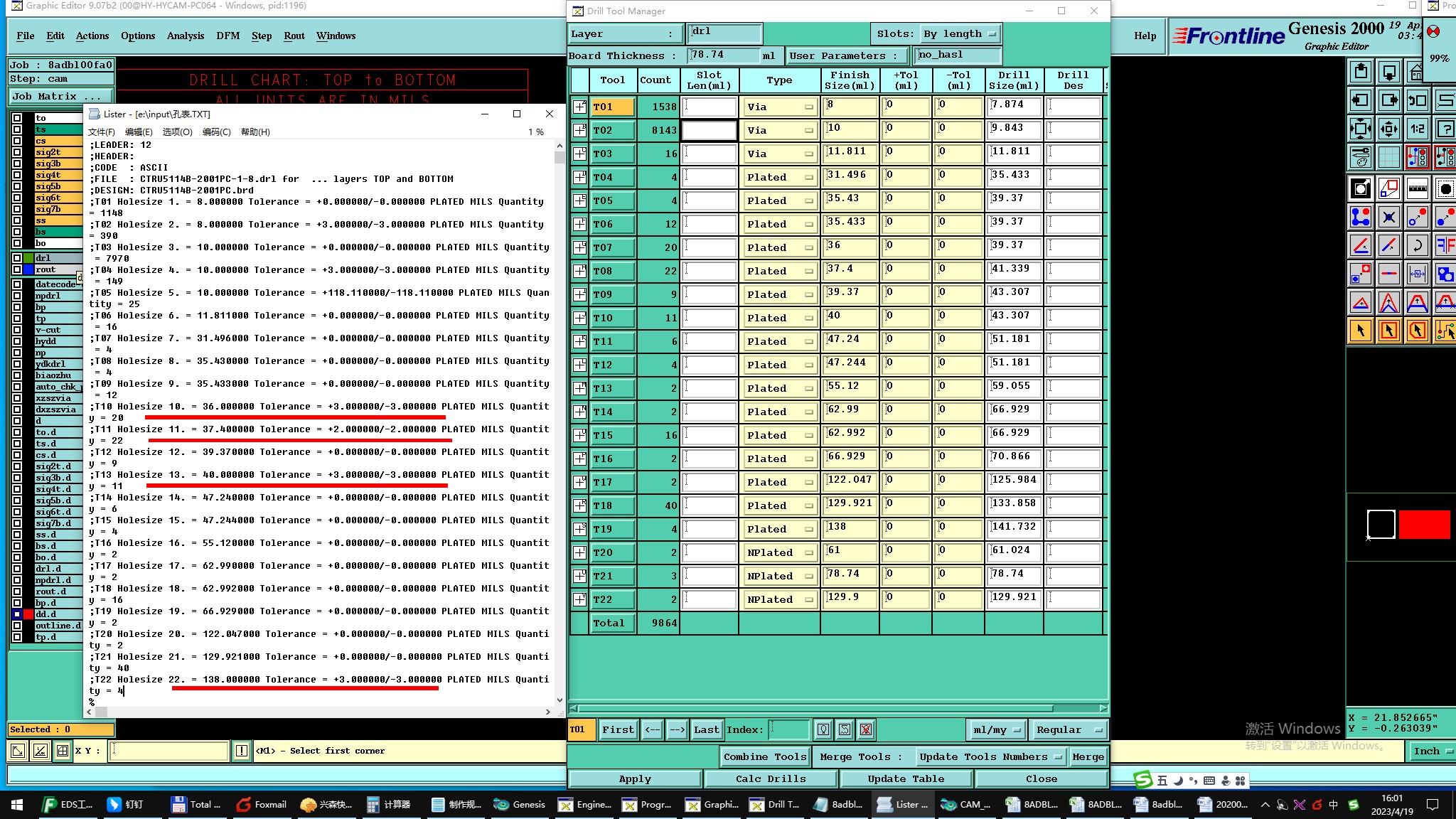Viewport: 1456px width, 819px height.
Task: Open the Slots By length dropdown
Action: (x=960, y=33)
